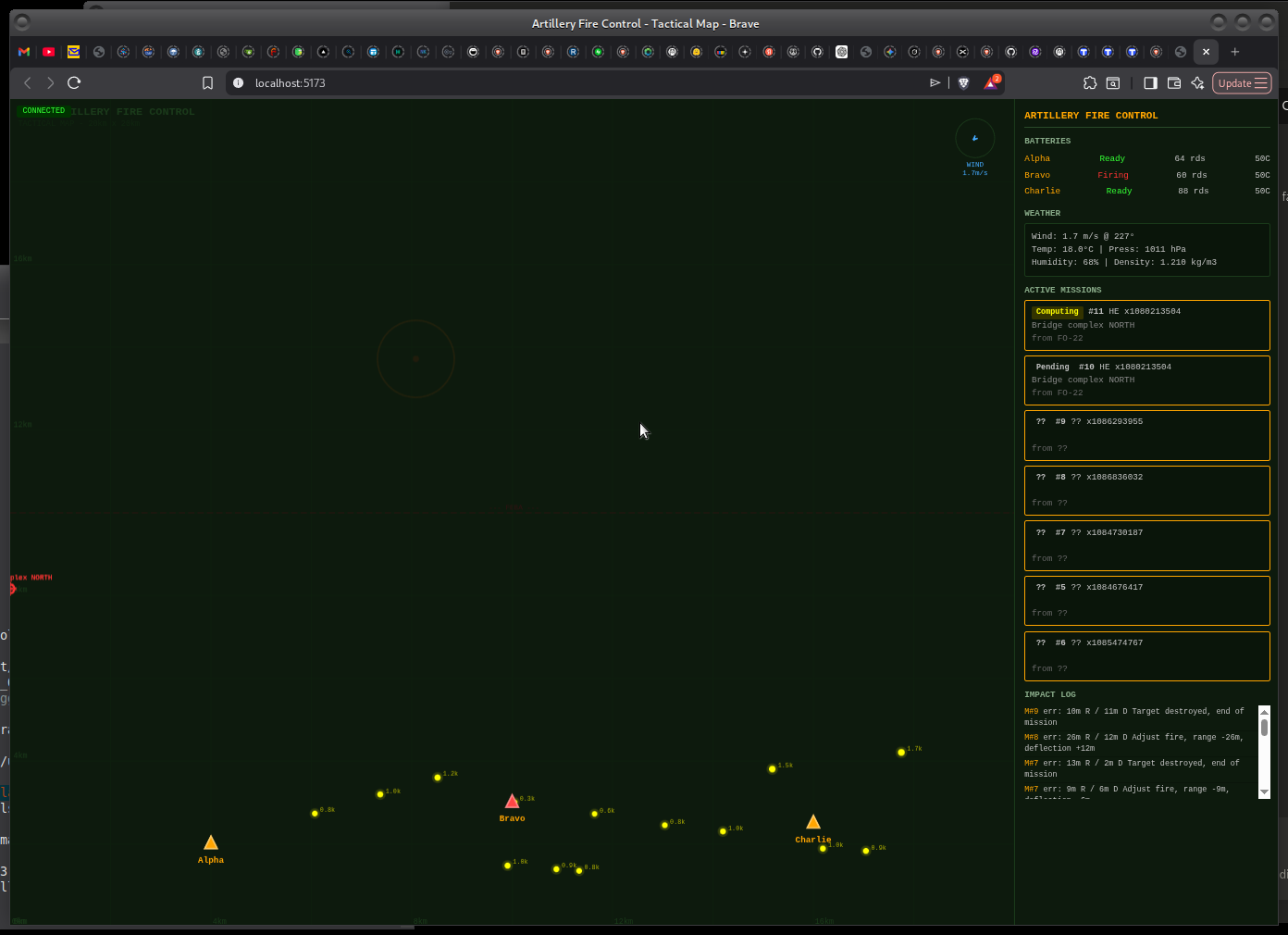
Task: Select the Computing mission #11 card
Action: tap(1146, 325)
